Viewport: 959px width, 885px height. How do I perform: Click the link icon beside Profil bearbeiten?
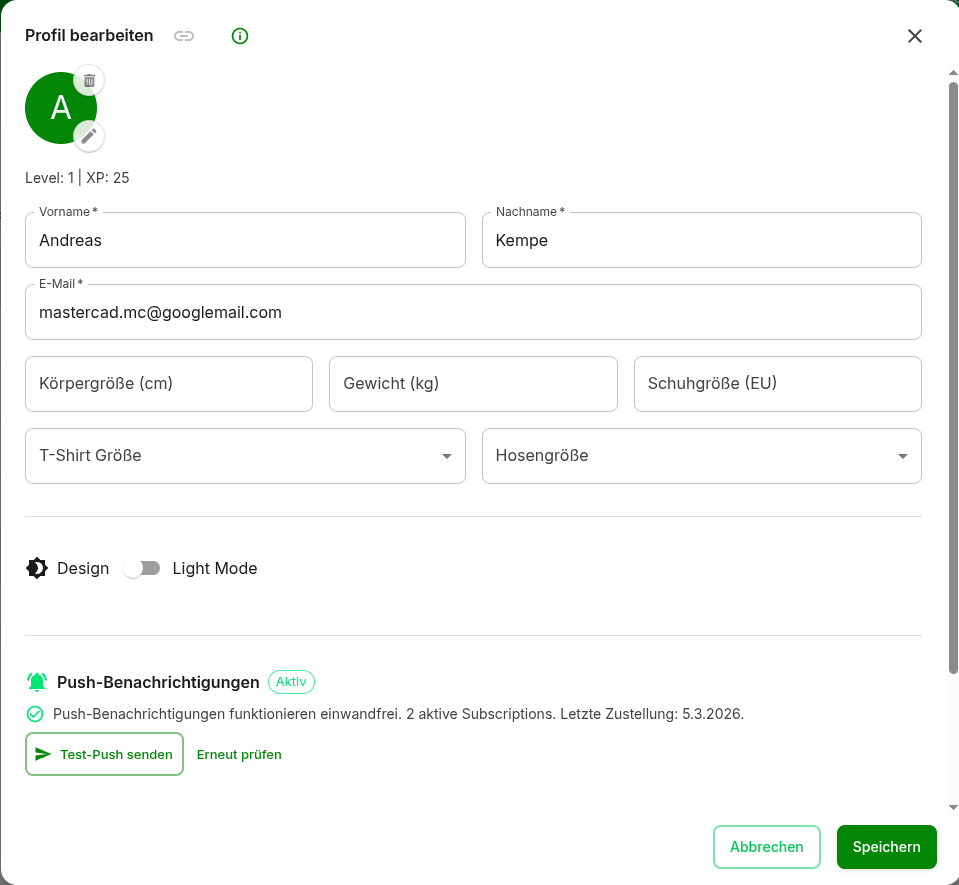[184, 36]
